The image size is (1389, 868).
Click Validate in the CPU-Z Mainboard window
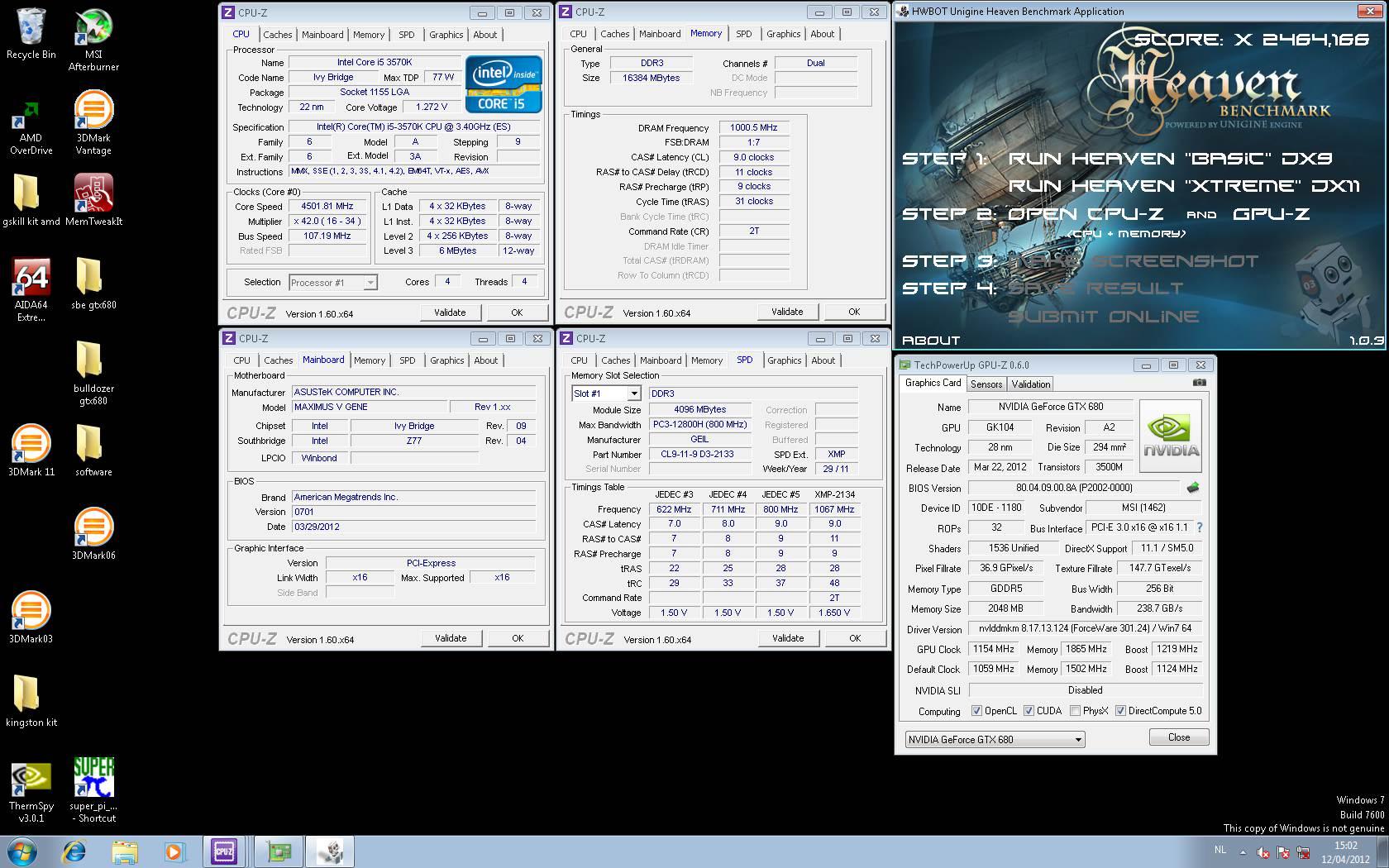tap(451, 638)
